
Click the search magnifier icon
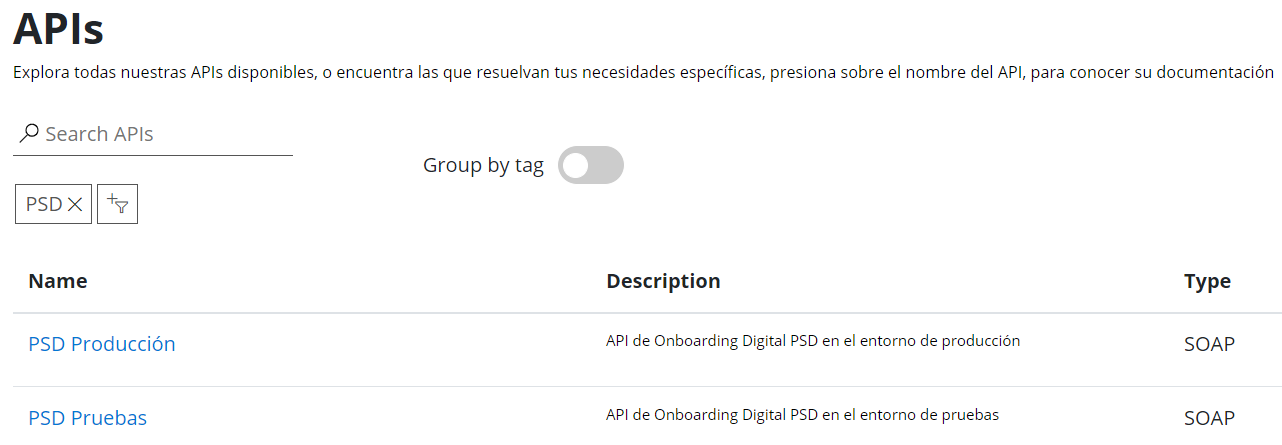29,133
